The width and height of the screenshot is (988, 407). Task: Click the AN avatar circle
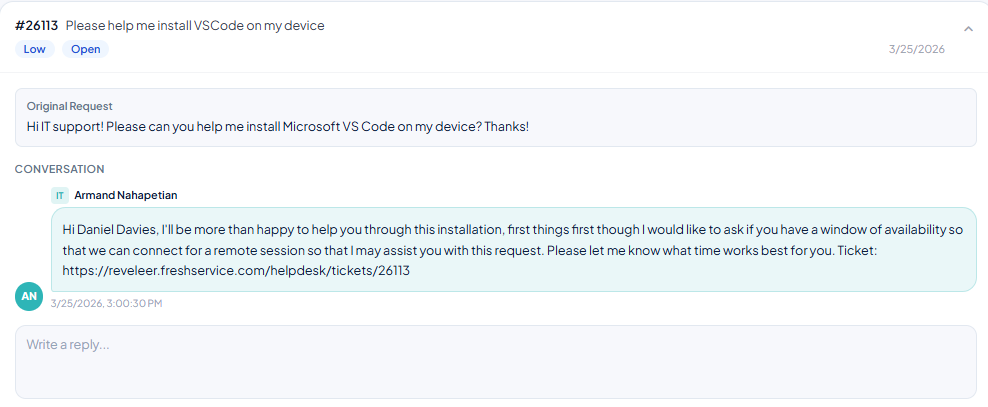(29, 296)
